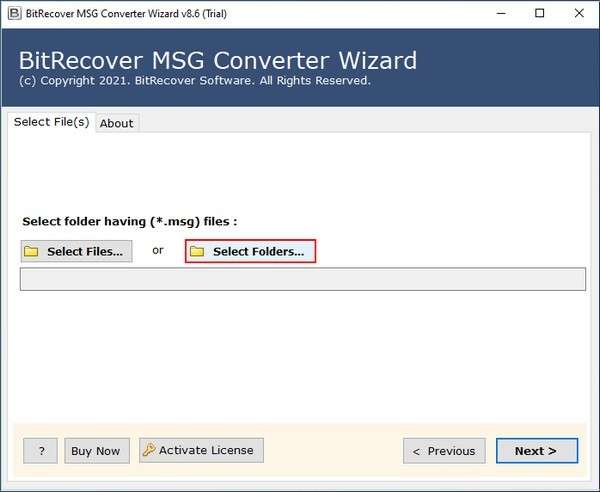Screen dimensions: 600x492
Task: Click the Buy Now button
Action: (97, 451)
